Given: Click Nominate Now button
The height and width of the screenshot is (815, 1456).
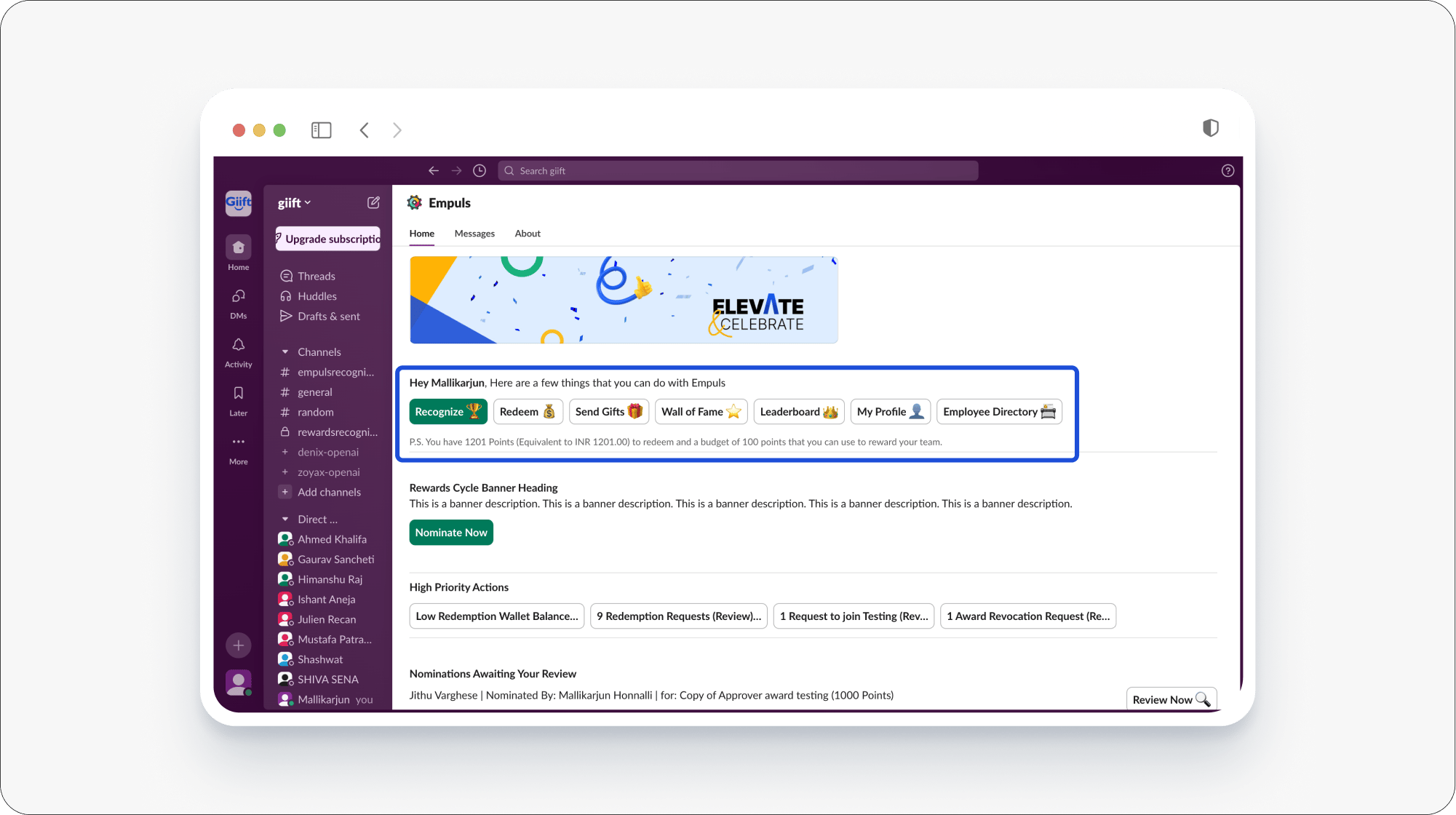Looking at the screenshot, I should [451, 533].
